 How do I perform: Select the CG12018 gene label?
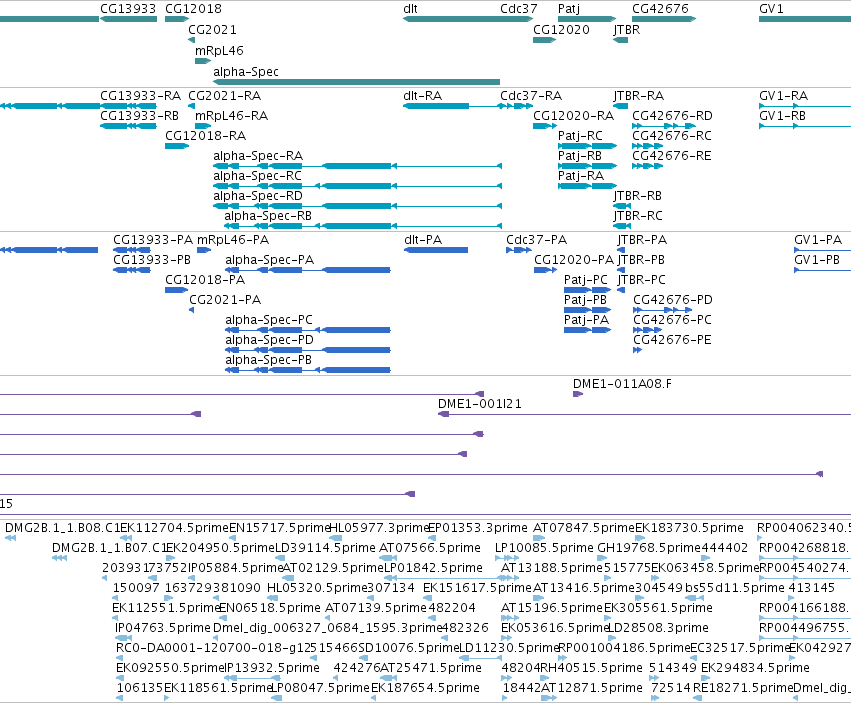pos(193,9)
